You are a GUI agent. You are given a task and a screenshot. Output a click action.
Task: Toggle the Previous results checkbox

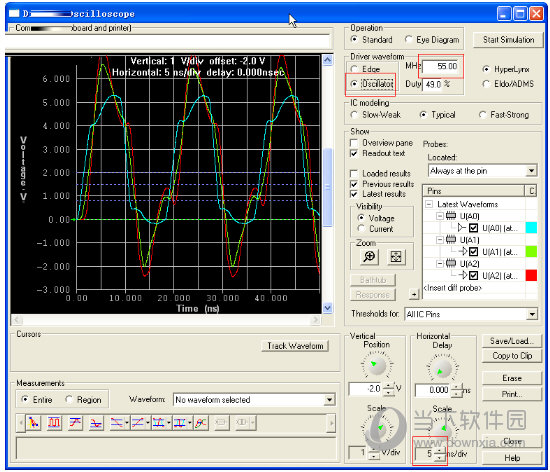point(354,184)
